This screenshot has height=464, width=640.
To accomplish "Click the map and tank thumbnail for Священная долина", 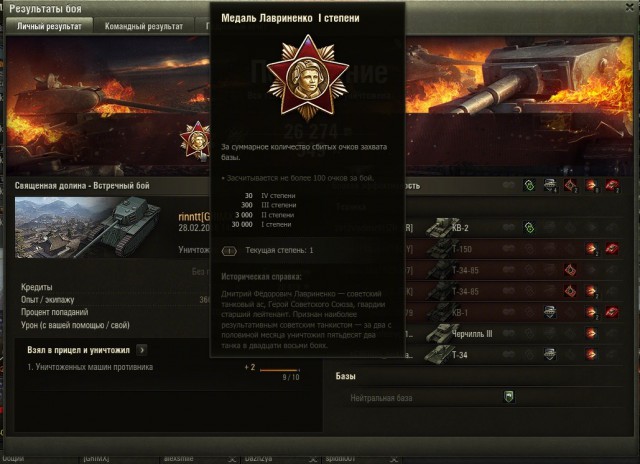I will 88,227.
